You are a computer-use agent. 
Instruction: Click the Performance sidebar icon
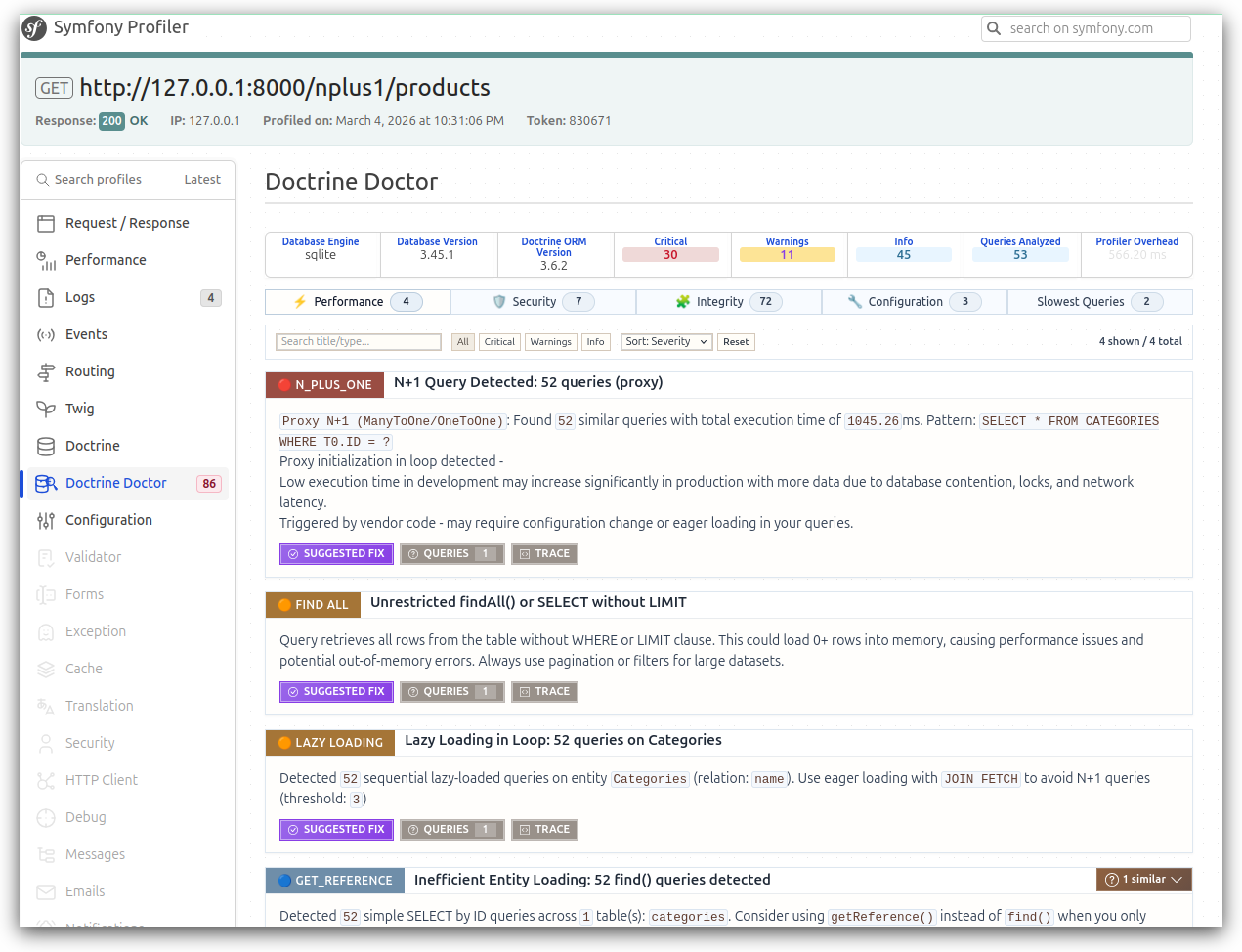(46, 260)
